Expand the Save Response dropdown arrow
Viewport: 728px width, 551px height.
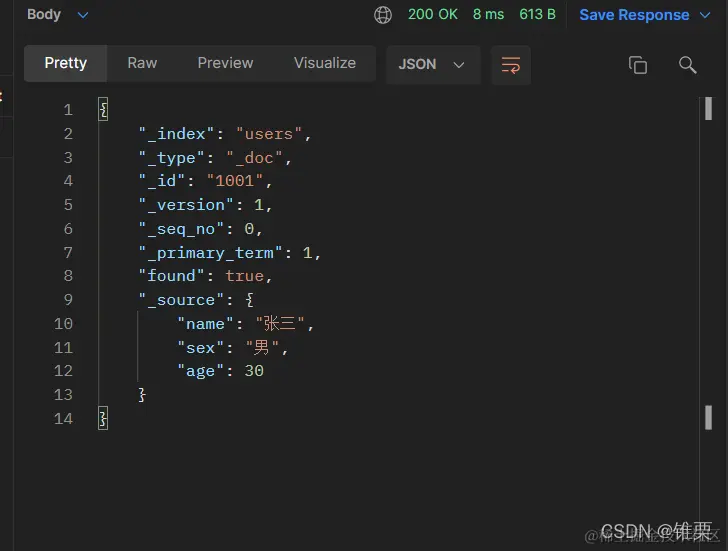[705, 15]
